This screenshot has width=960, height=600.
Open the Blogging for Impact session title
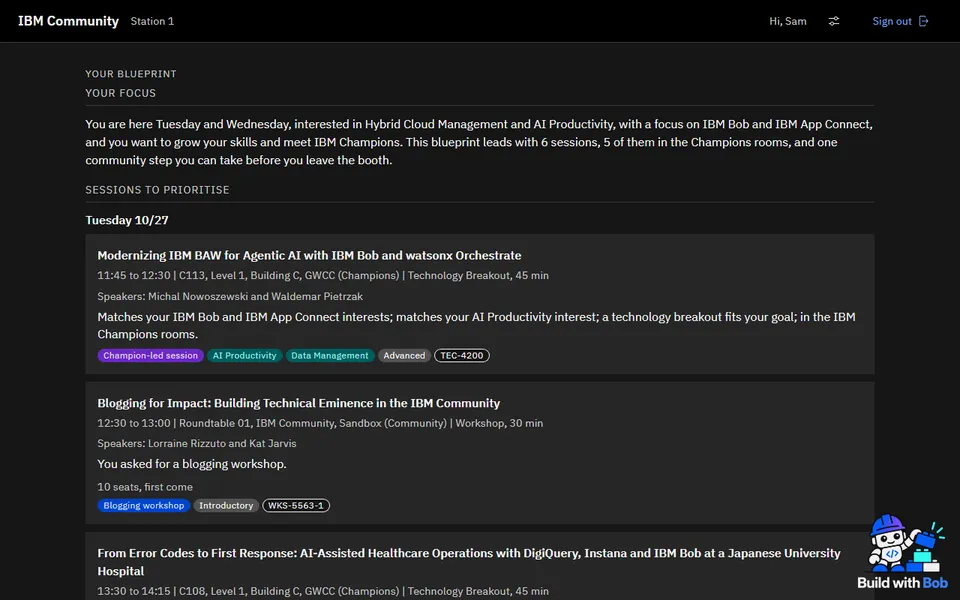point(299,403)
